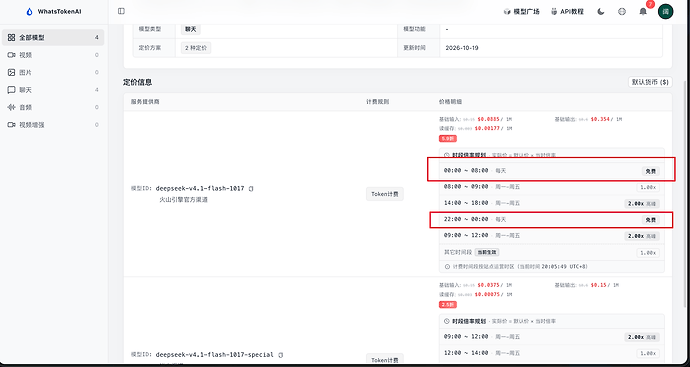The height and width of the screenshot is (367, 690).
Task: Open the language globe icon
Action: click(622, 12)
